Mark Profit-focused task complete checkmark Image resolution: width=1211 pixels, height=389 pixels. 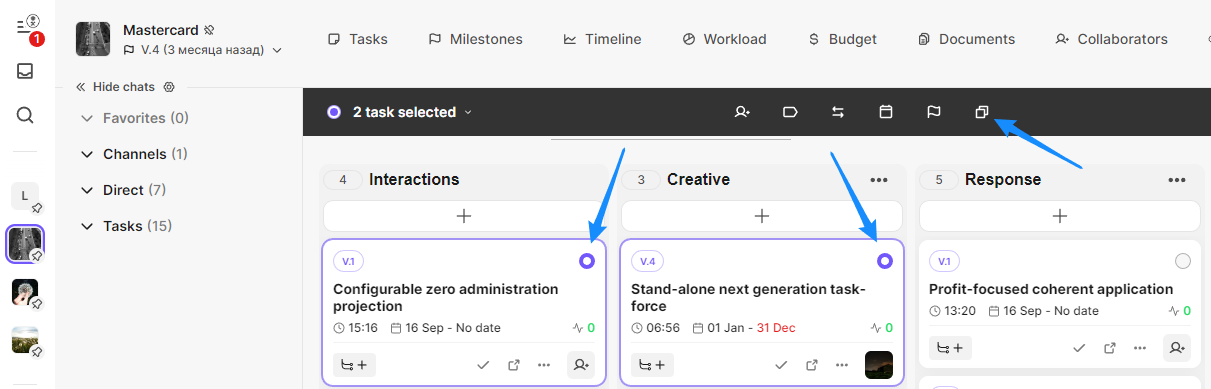point(1079,348)
